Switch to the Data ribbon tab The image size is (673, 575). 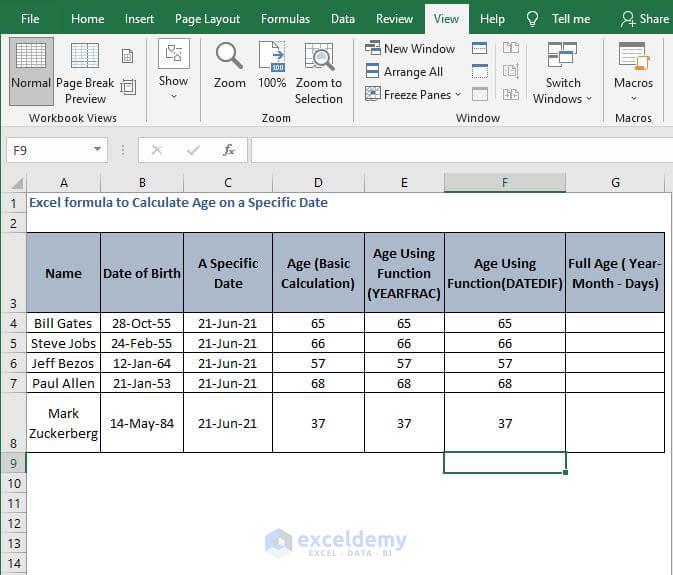tap(343, 19)
